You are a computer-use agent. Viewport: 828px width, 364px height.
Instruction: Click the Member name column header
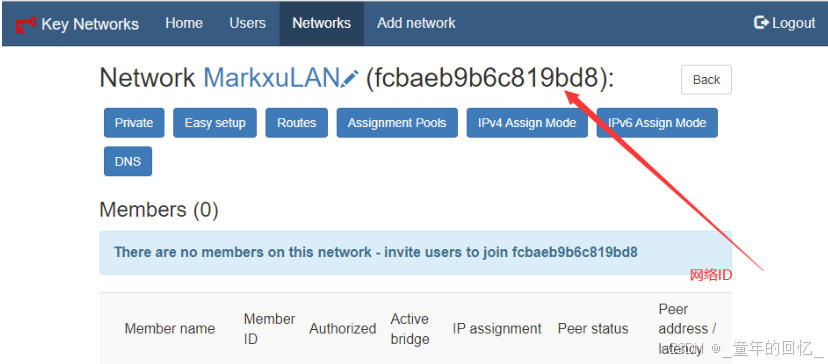point(170,329)
